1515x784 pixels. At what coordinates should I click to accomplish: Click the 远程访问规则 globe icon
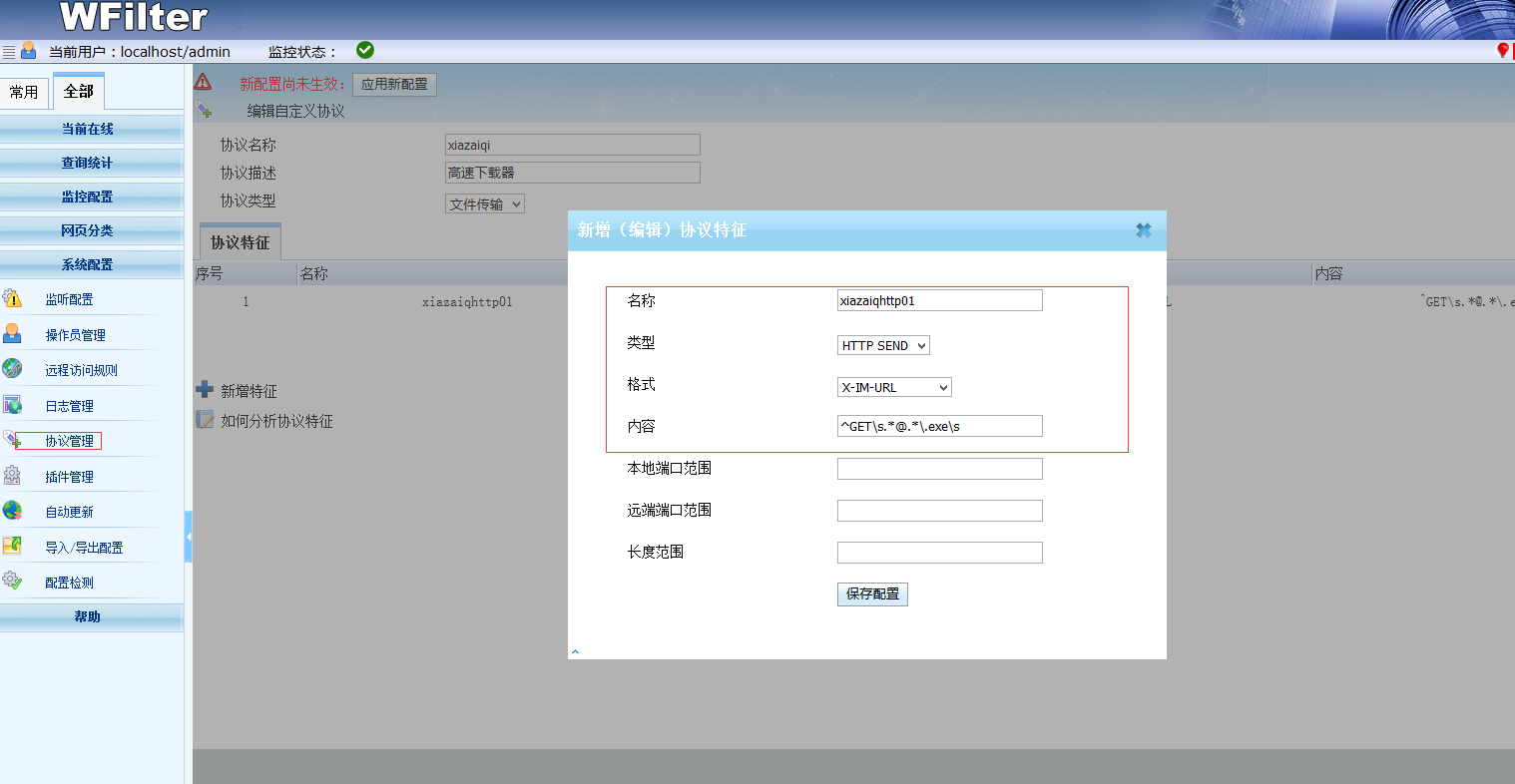12,369
